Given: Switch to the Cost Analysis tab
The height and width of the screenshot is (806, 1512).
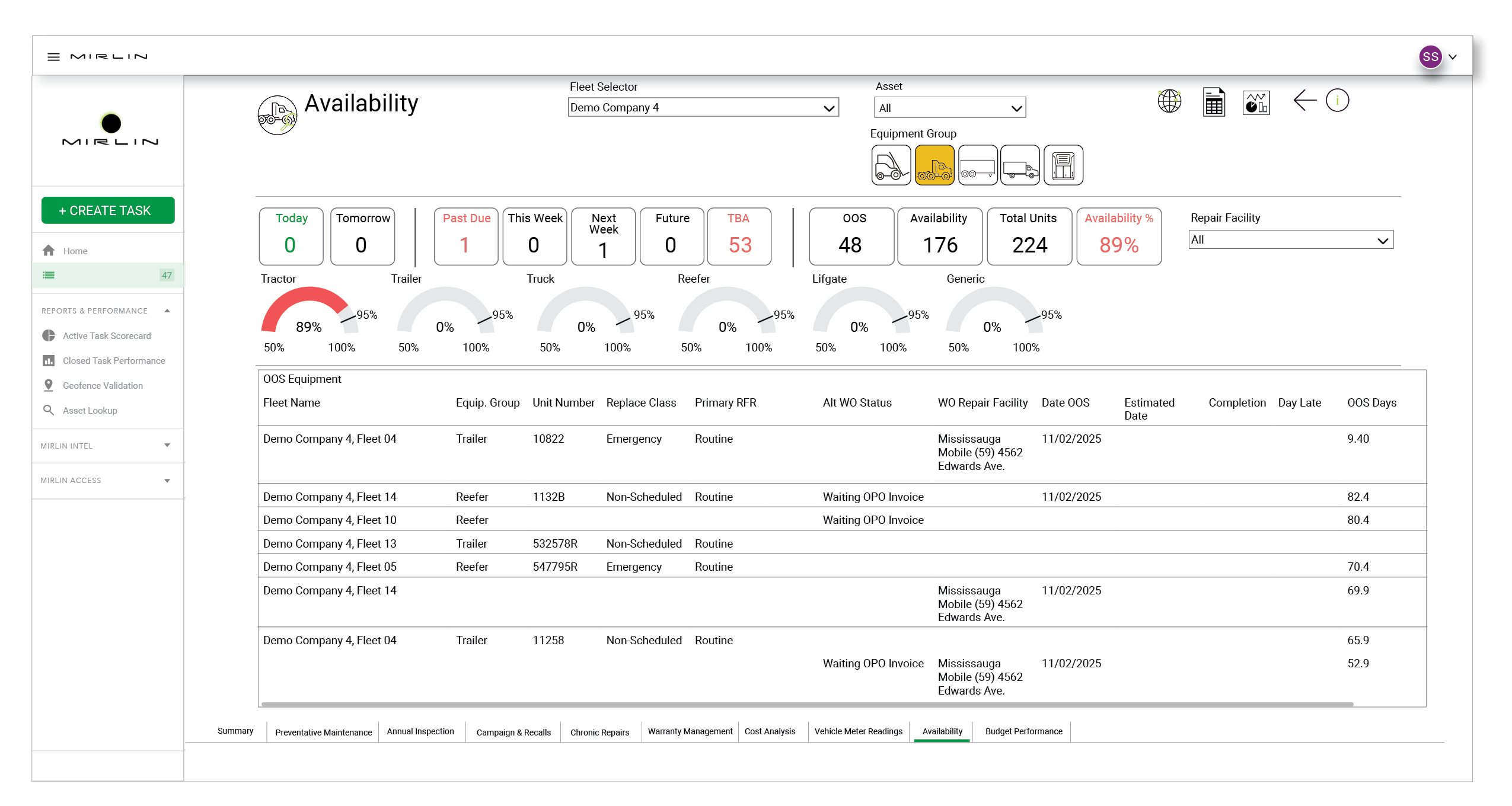Looking at the screenshot, I should 770,731.
